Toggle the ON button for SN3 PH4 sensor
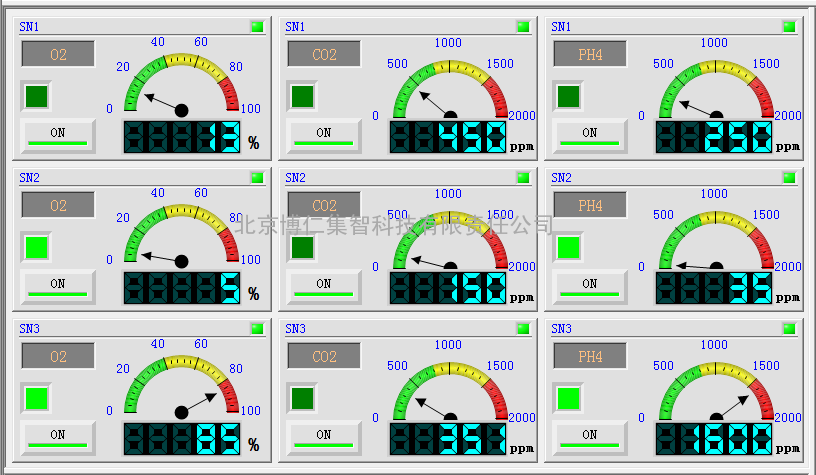This screenshot has height=475, width=816. click(x=590, y=438)
